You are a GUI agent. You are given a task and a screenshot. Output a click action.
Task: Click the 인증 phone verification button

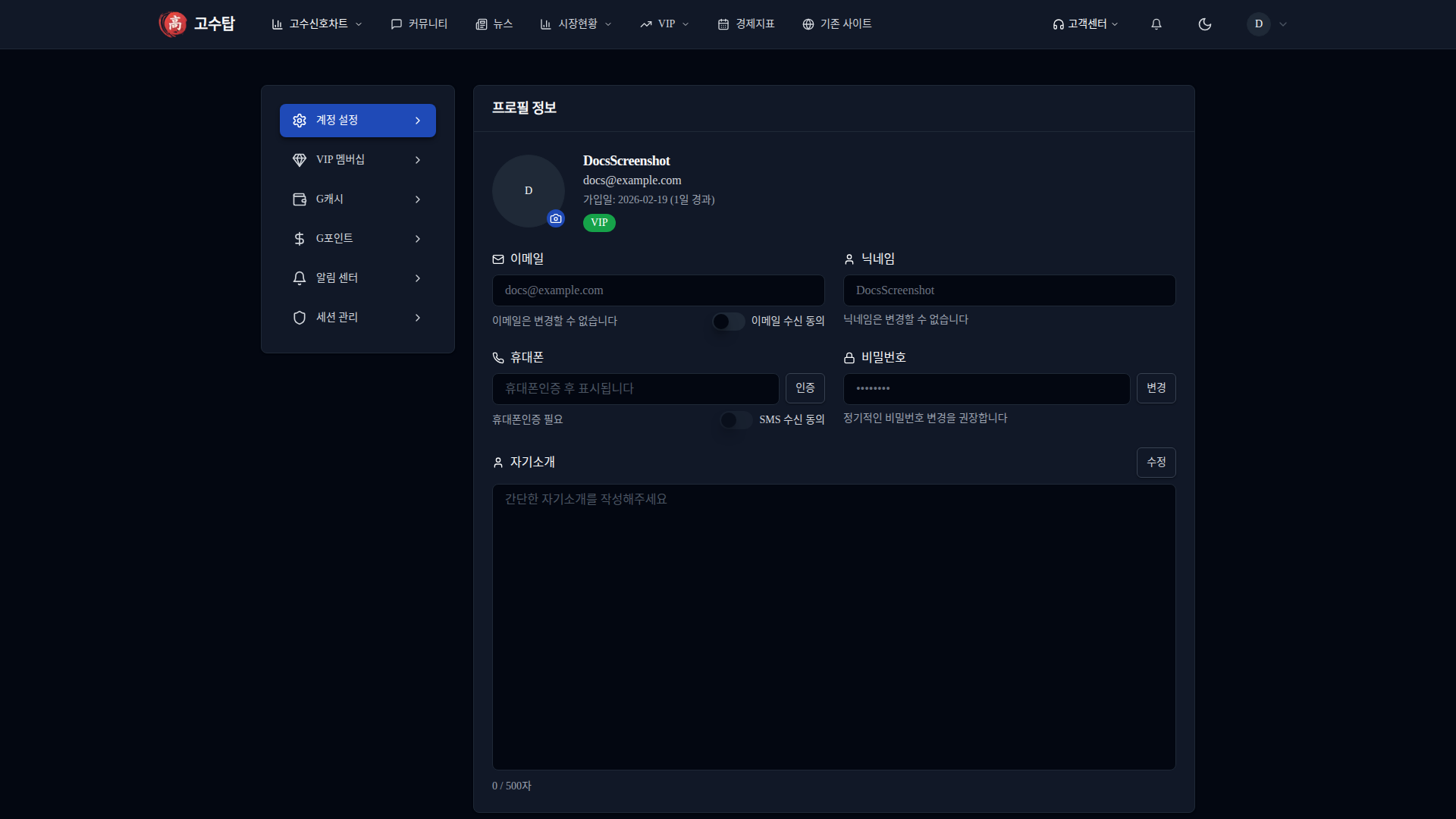pyautogui.click(x=805, y=388)
